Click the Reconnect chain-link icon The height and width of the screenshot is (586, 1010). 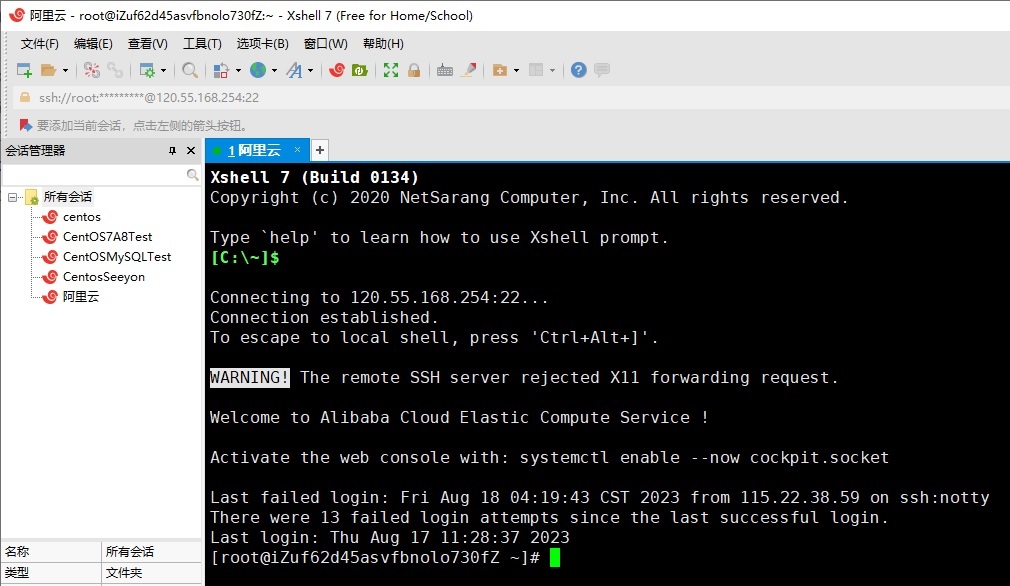(x=115, y=70)
